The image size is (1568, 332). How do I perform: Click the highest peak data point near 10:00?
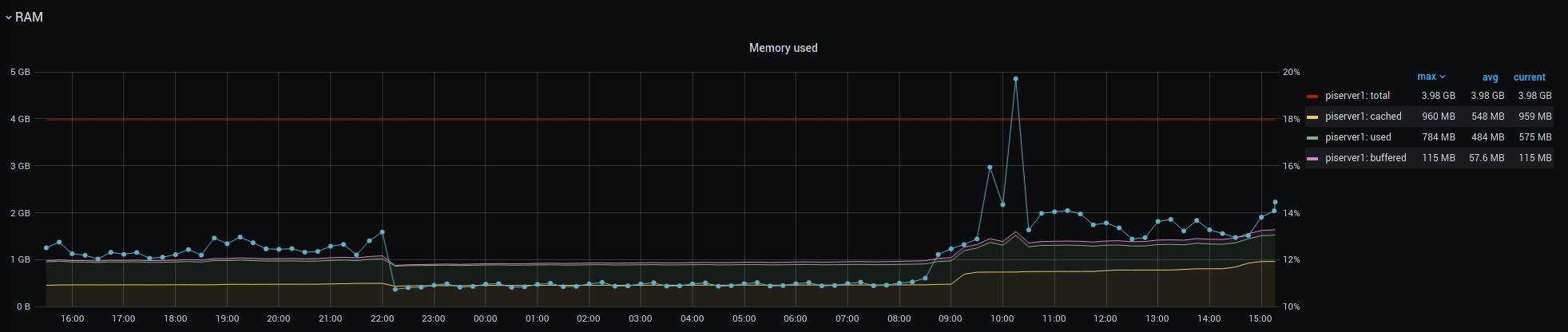(1015, 79)
